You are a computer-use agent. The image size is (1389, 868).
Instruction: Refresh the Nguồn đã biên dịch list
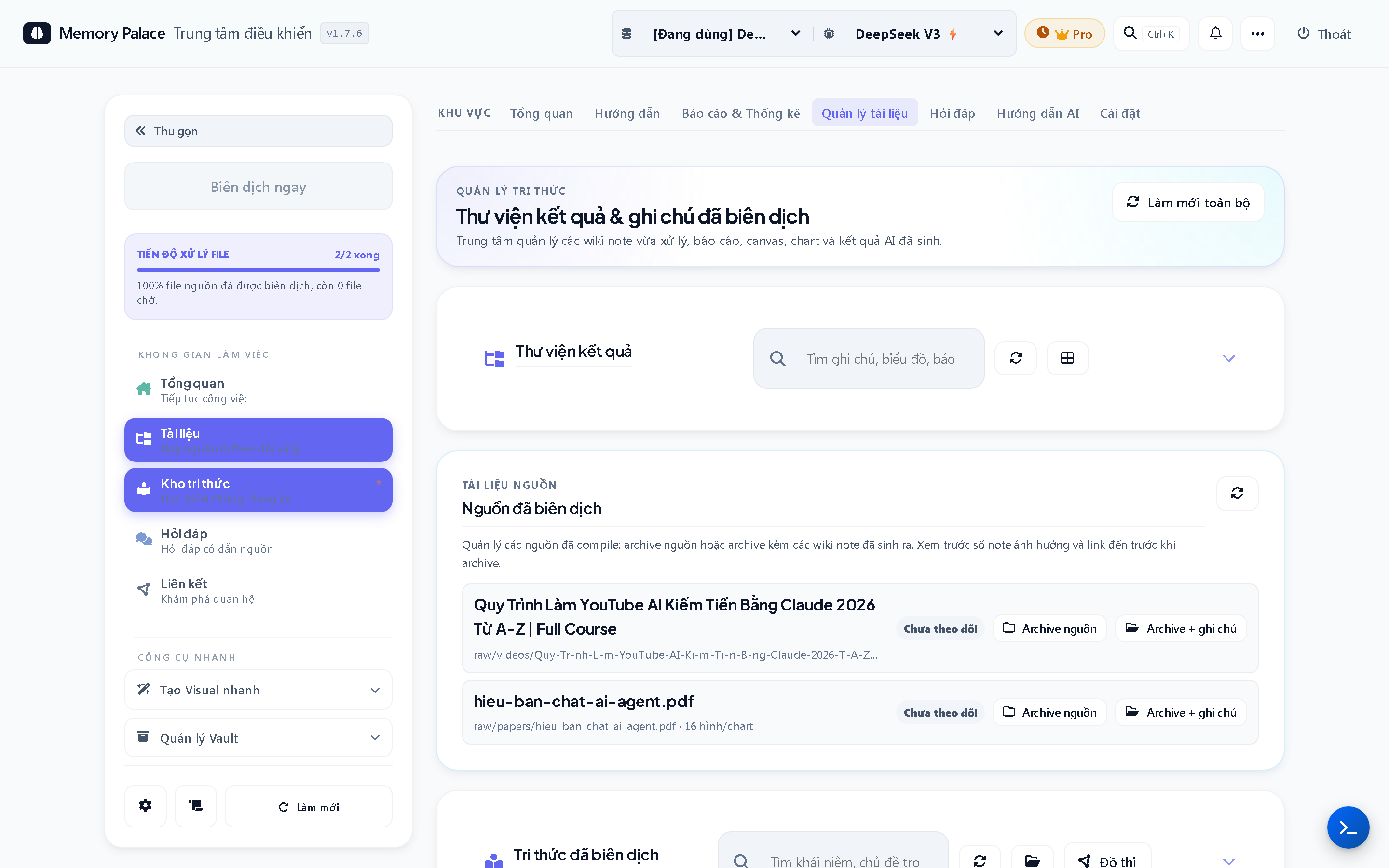[1237, 493]
